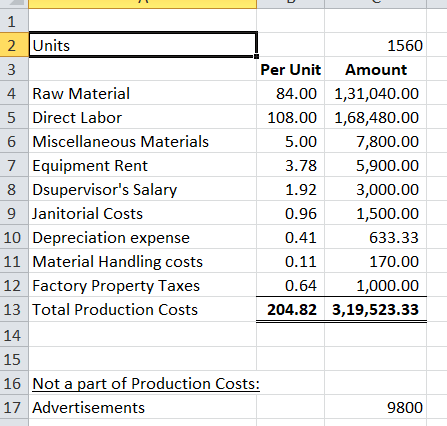Screen dimensions: 447x426
Task: Select the Amount header cell
Action: pyautogui.click(x=375, y=69)
